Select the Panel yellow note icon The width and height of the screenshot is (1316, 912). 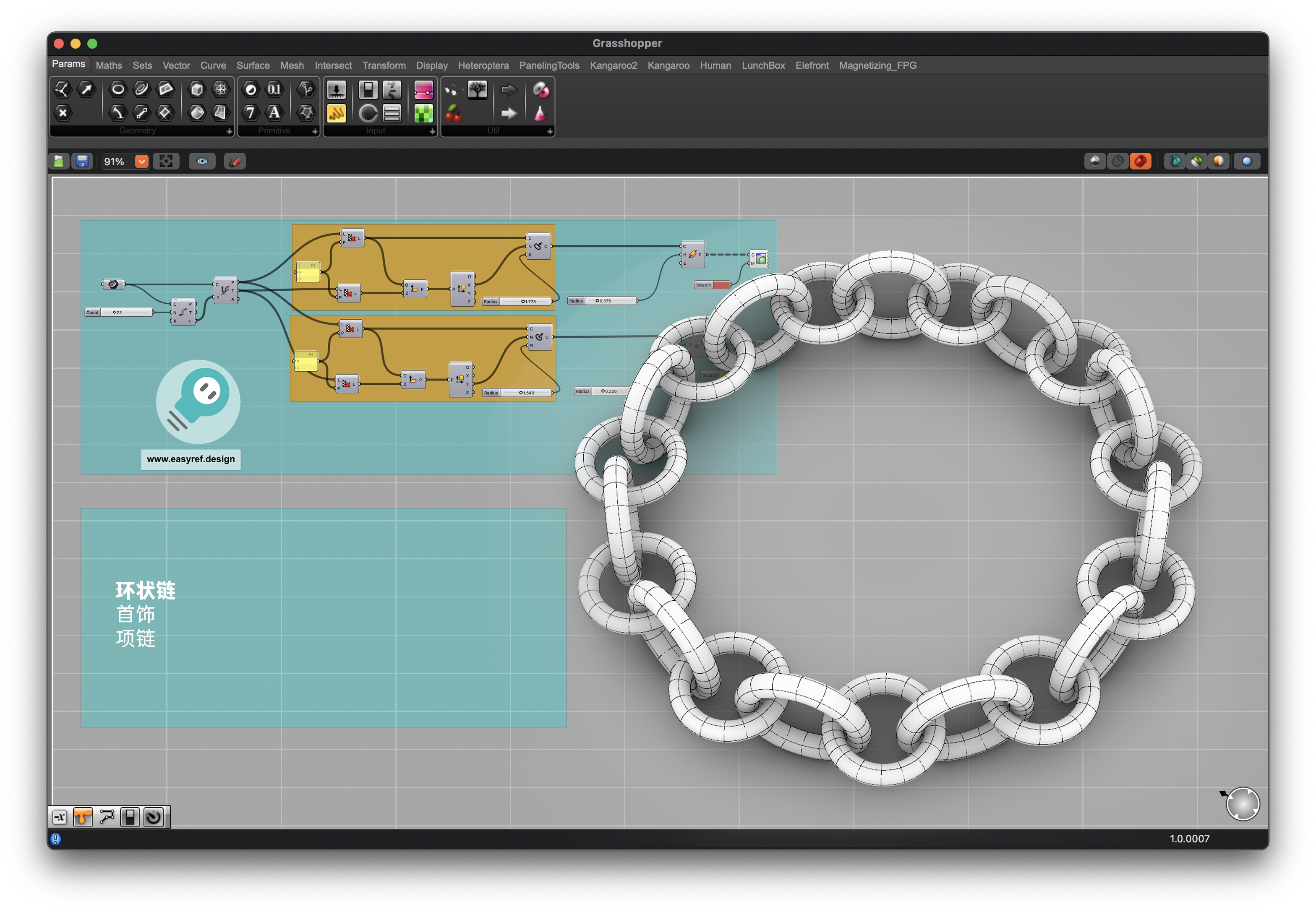tap(336, 113)
